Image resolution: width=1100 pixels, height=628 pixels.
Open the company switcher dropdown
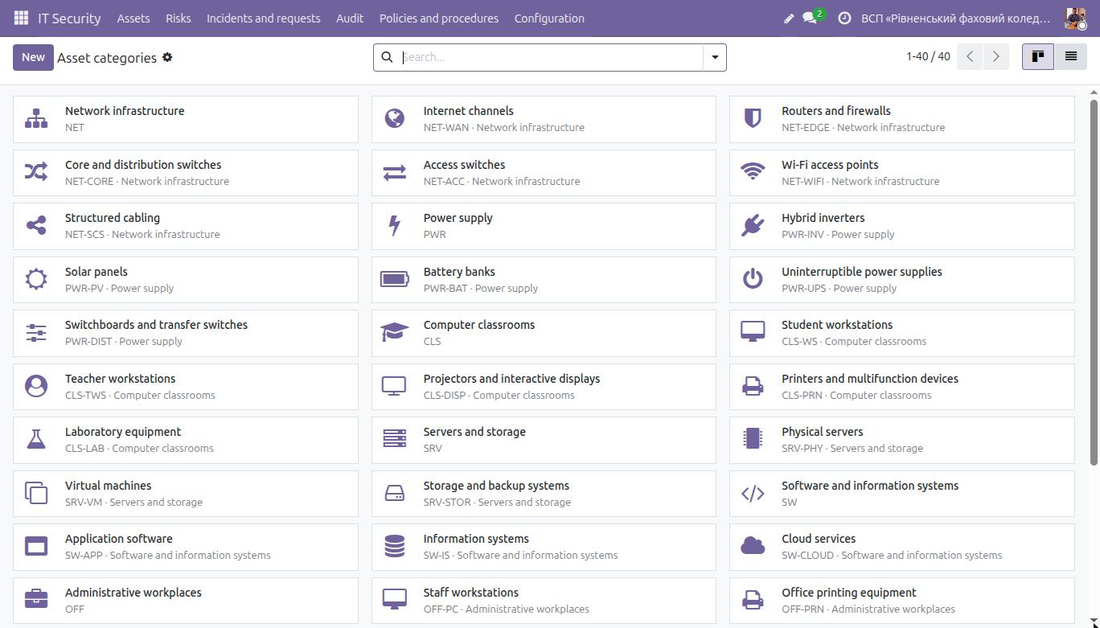pos(955,18)
